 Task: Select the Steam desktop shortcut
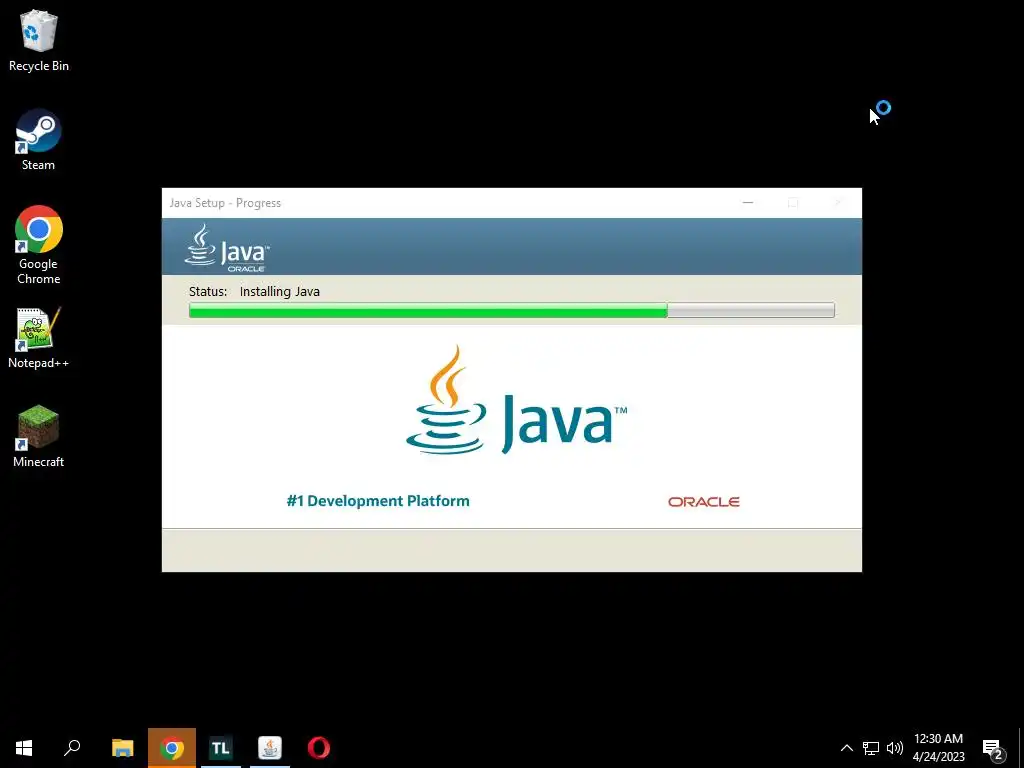39,140
